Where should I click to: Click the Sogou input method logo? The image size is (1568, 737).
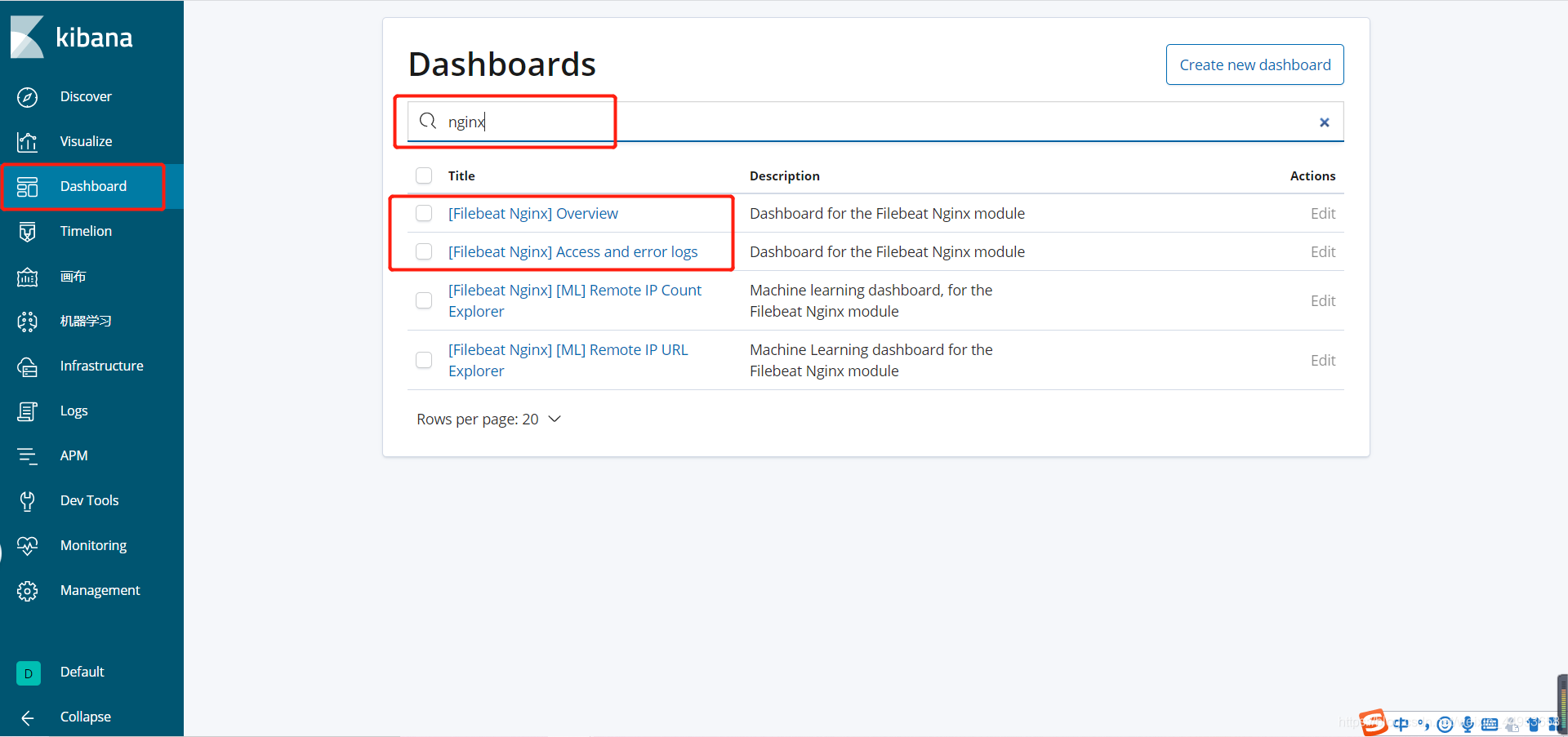(1373, 722)
